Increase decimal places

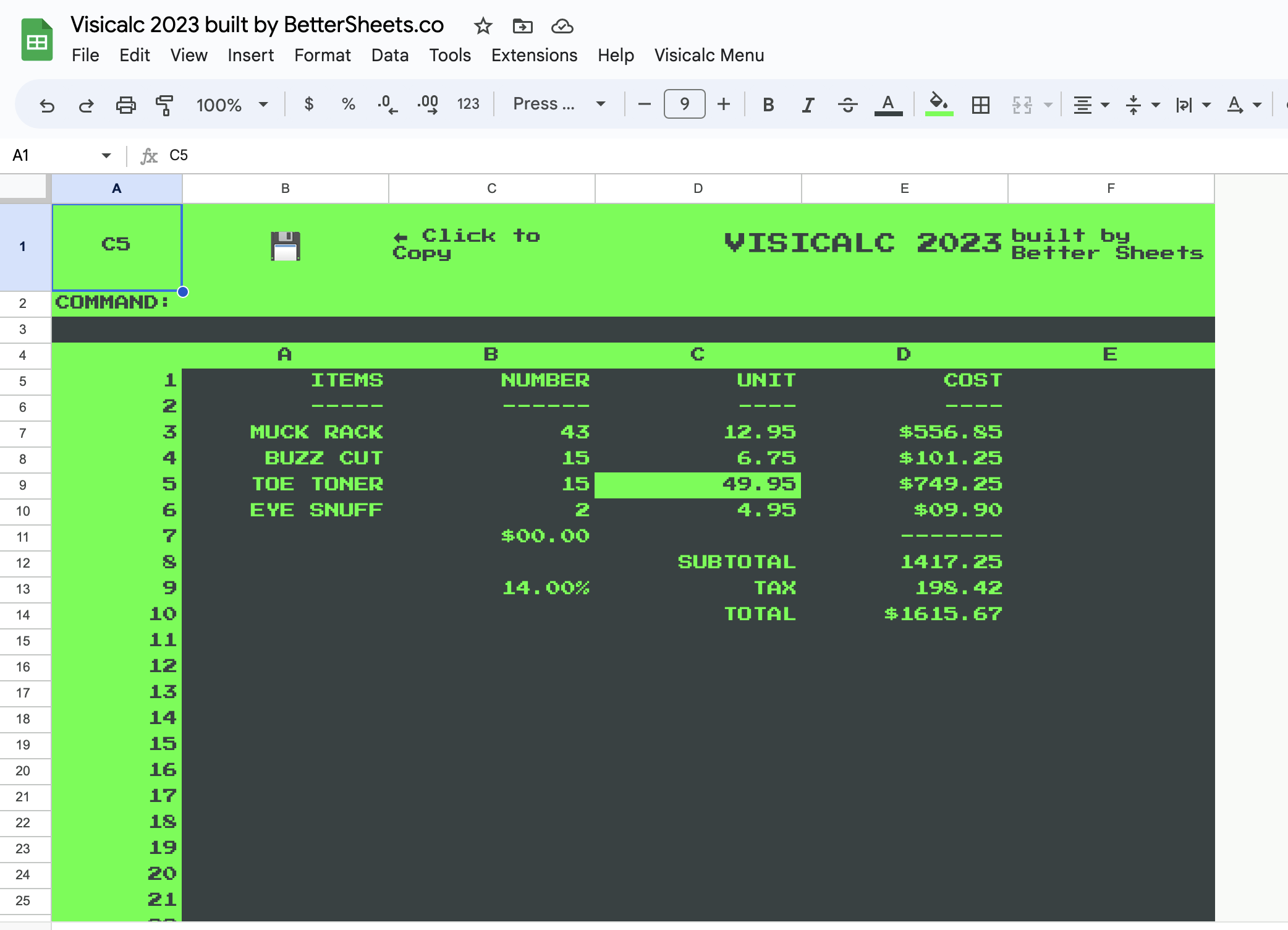pos(428,104)
